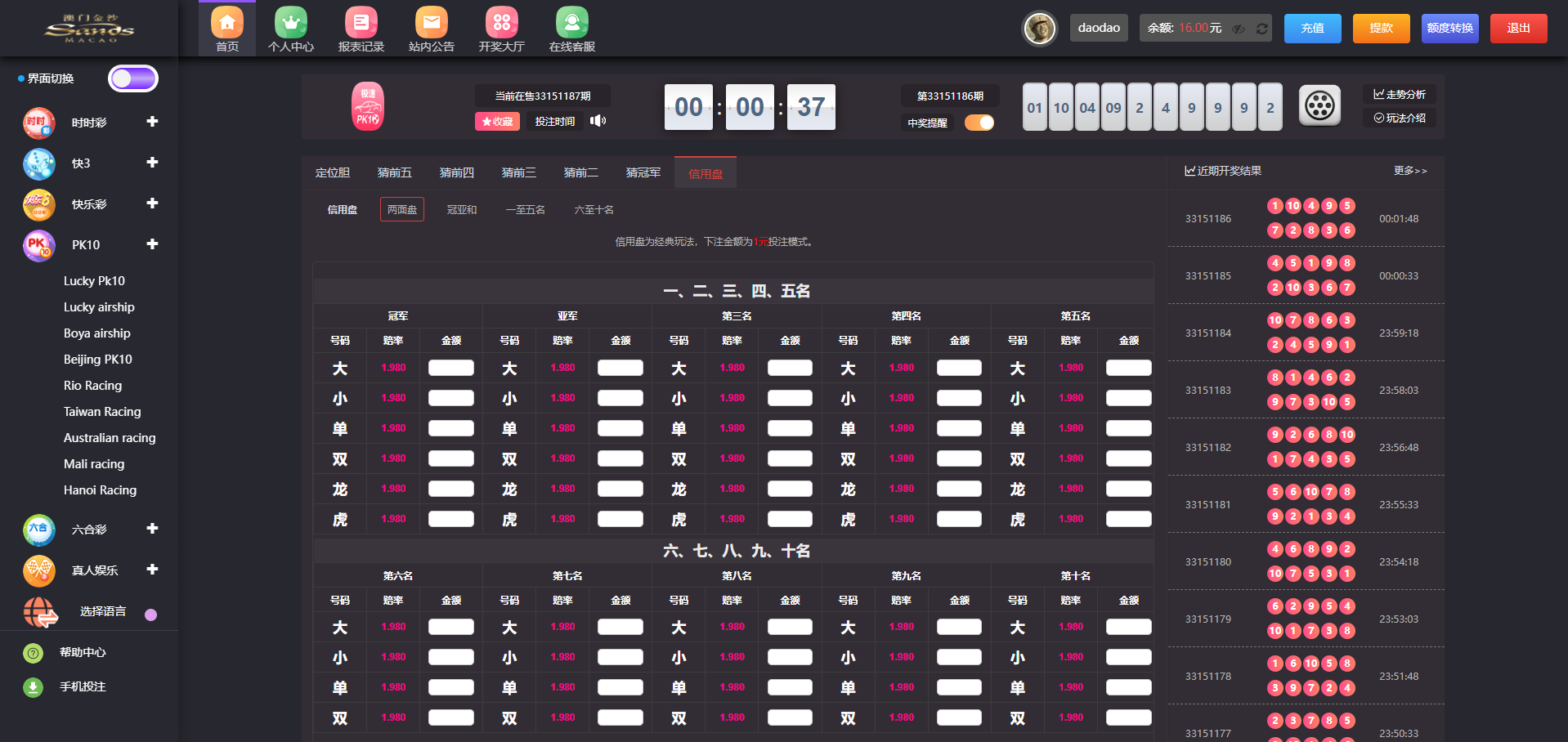Screen dimensions: 1568x742
Task: Click the 选择语言 purple dot
Action: point(150,615)
